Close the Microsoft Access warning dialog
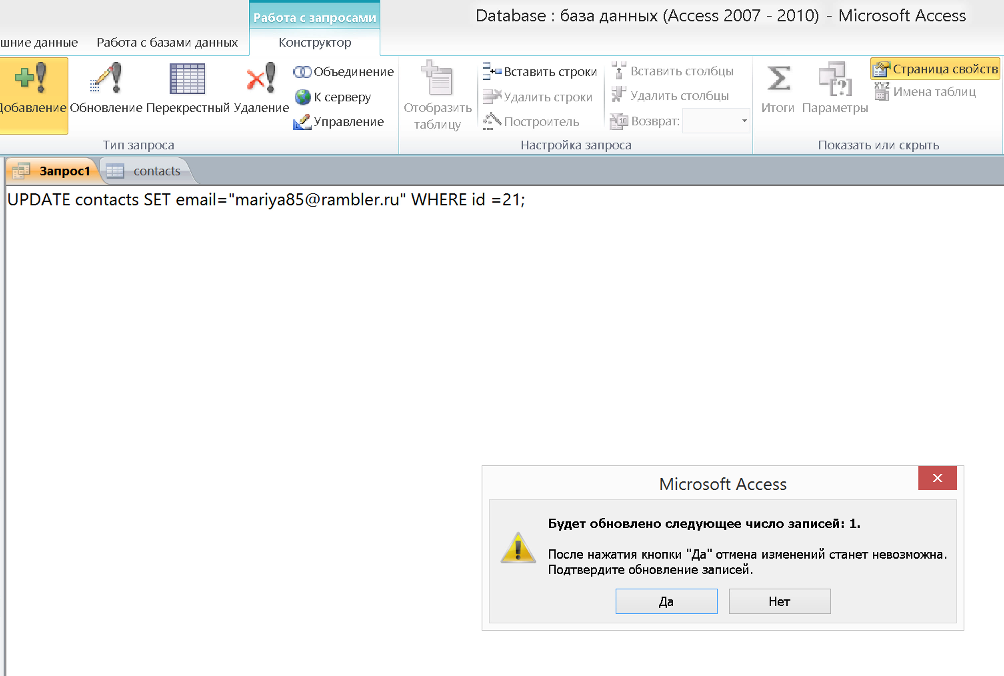This screenshot has width=1004, height=676. (x=937, y=478)
